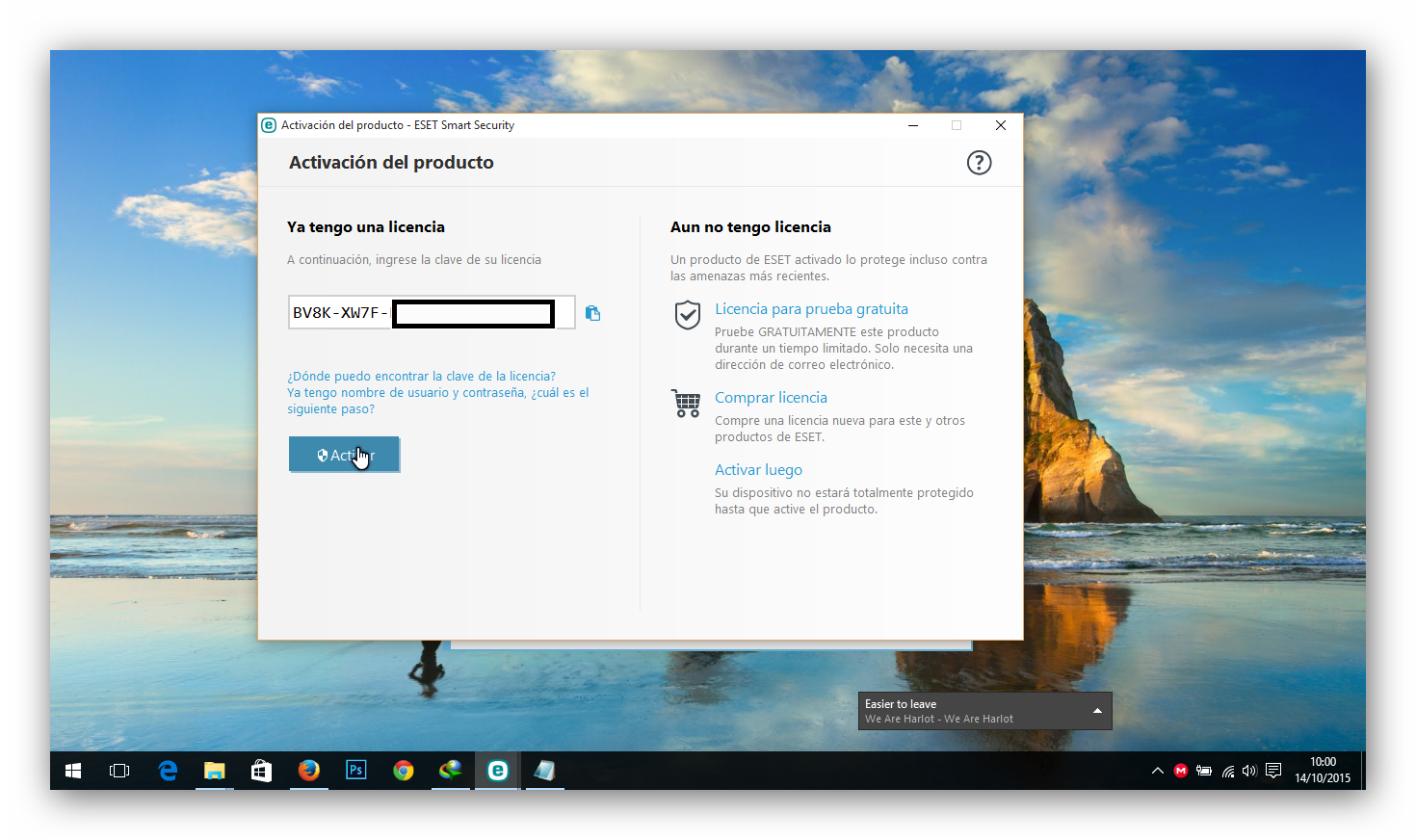Select the ESET taskbar icon

(497, 771)
